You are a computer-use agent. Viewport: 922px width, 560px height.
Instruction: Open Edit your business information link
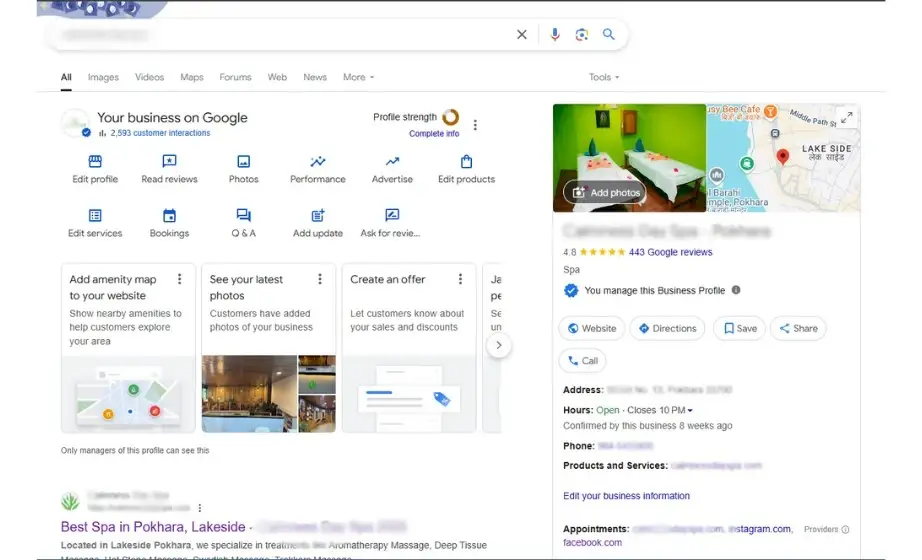tap(626, 496)
